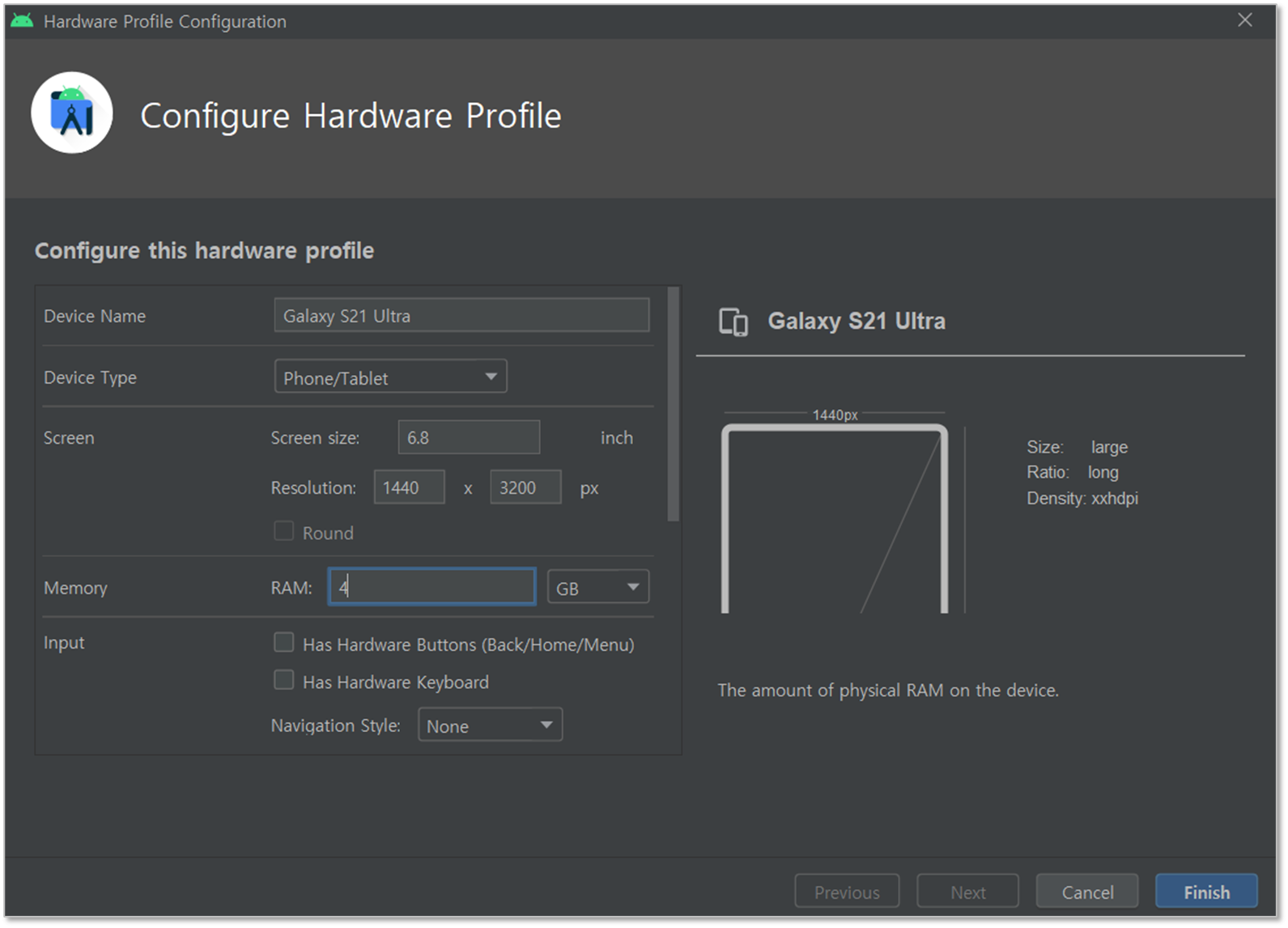Click the Next button
The image size is (1288, 928).
point(967,892)
